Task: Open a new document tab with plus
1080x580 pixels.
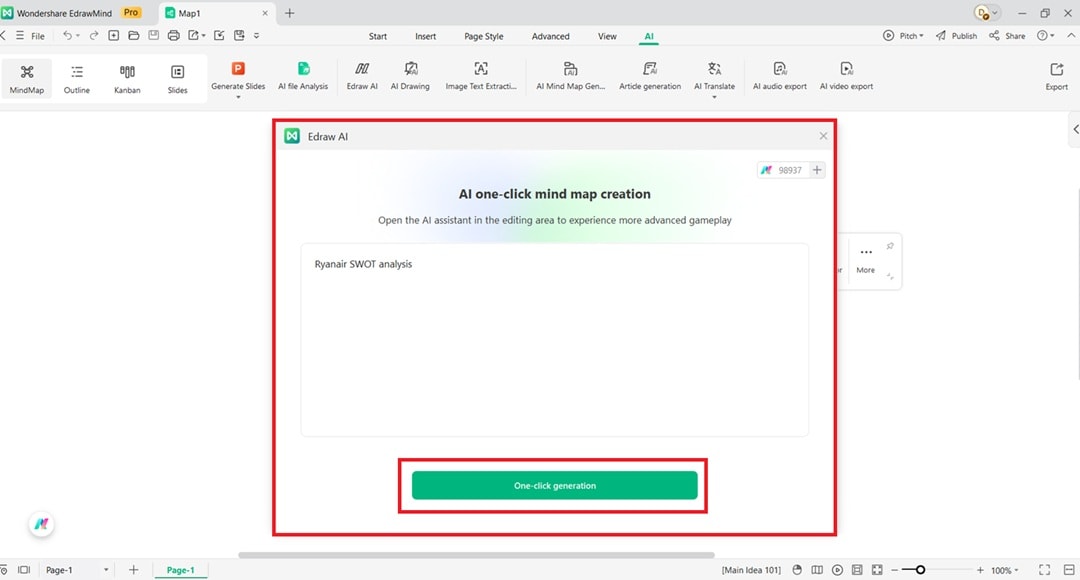Action: [x=289, y=13]
